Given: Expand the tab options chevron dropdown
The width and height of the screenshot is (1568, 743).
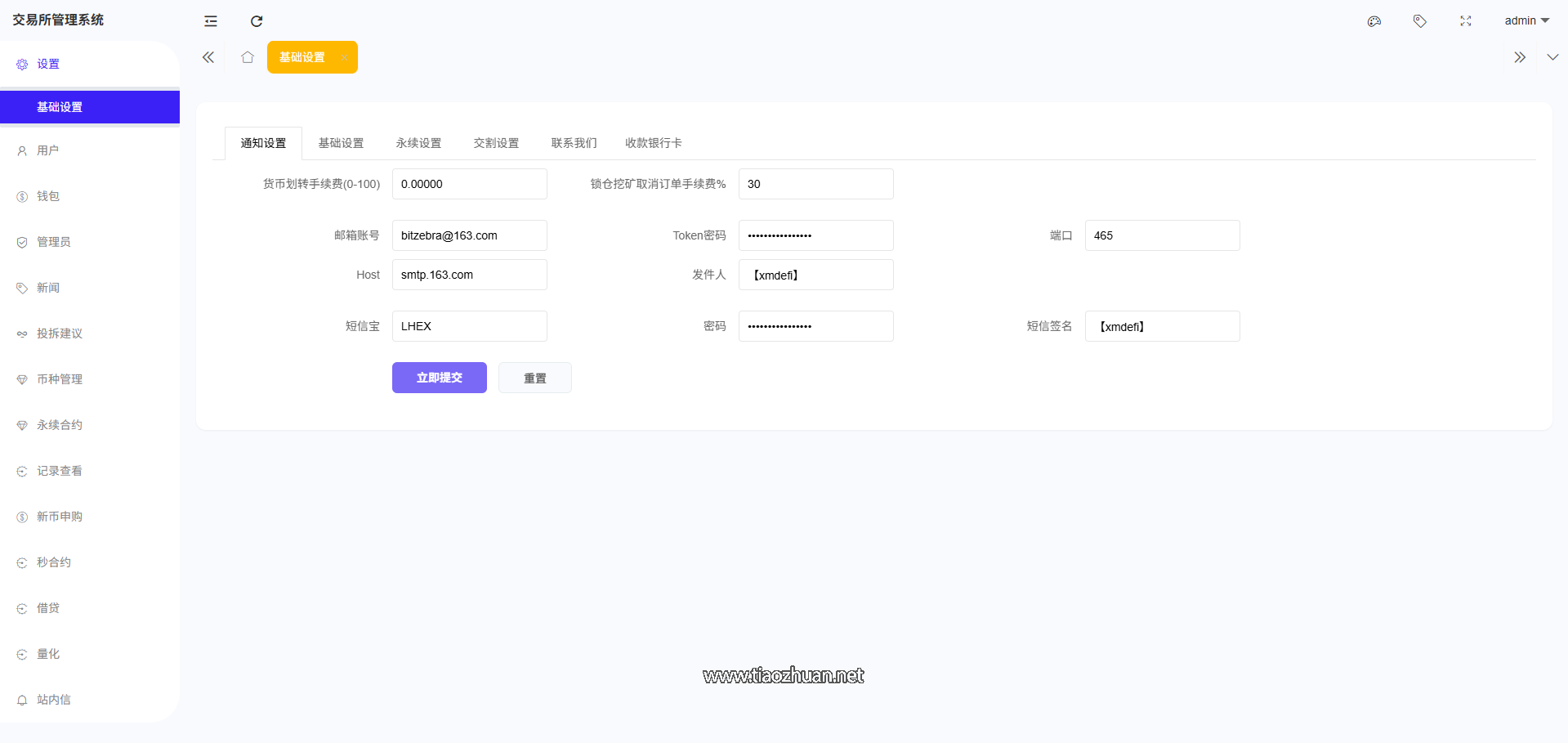Looking at the screenshot, I should [1552, 57].
